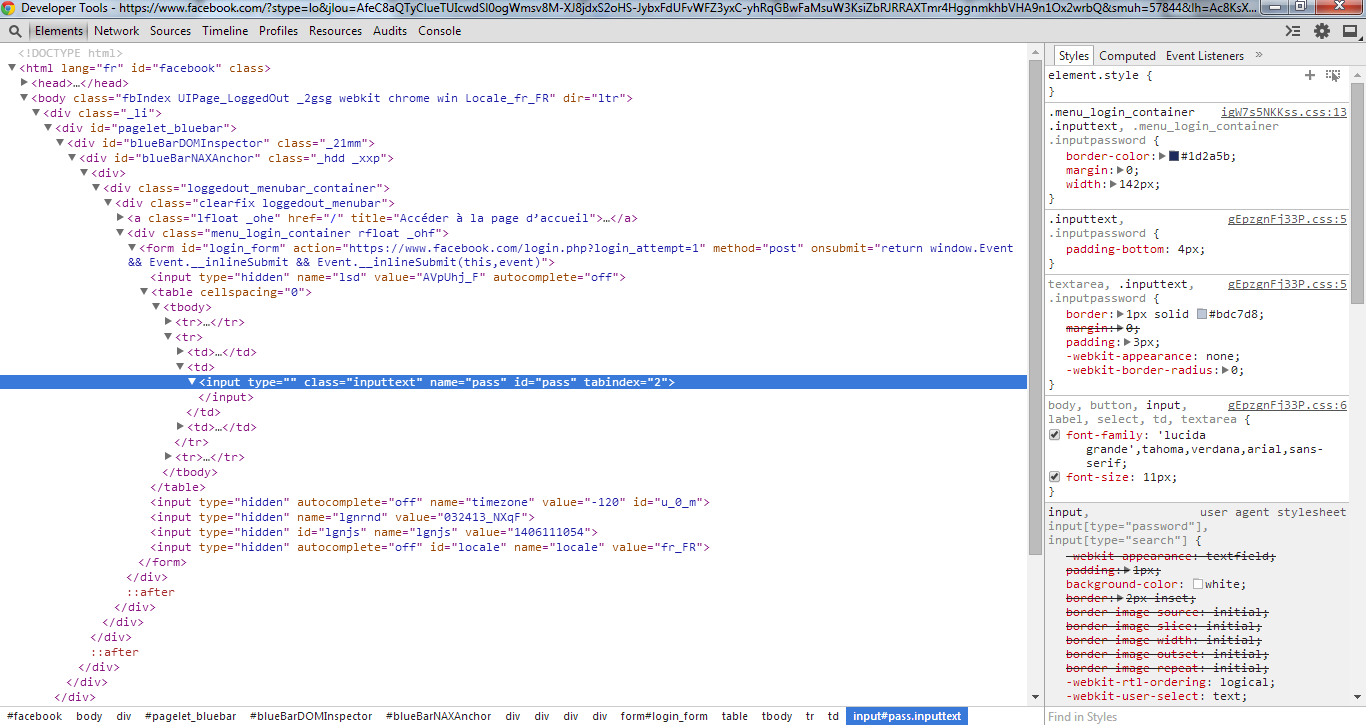Expand the anchor lfloat _ohe node
Screen dimensions: 1366x725
point(120,218)
